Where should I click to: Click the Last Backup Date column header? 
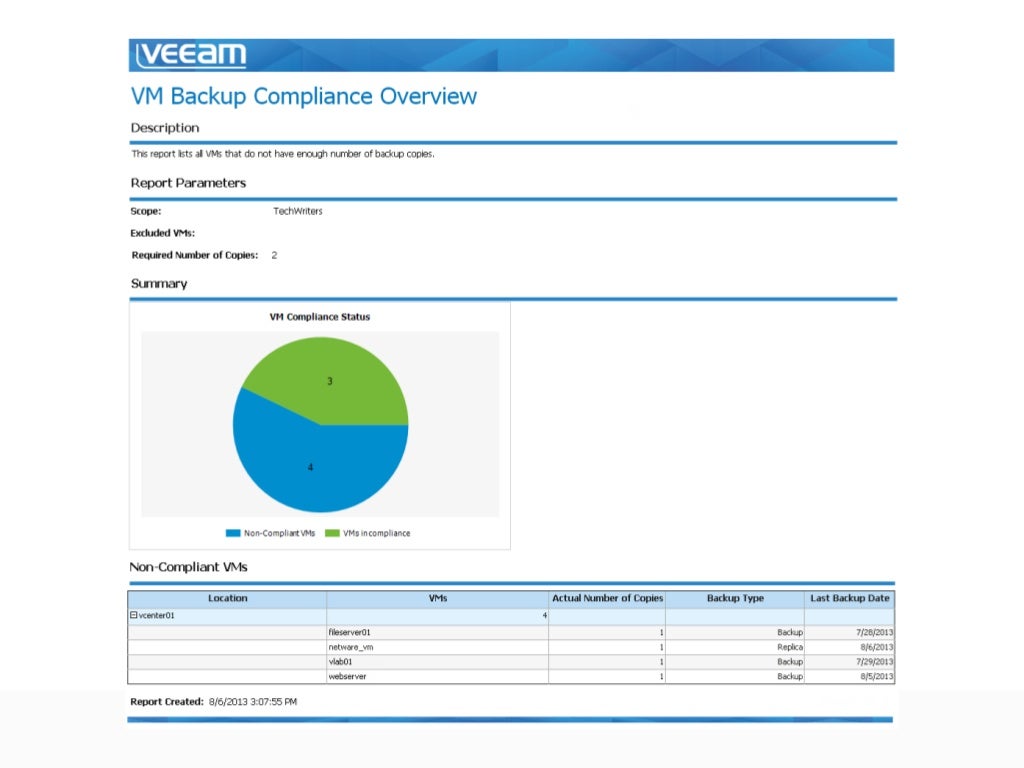click(850, 598)
